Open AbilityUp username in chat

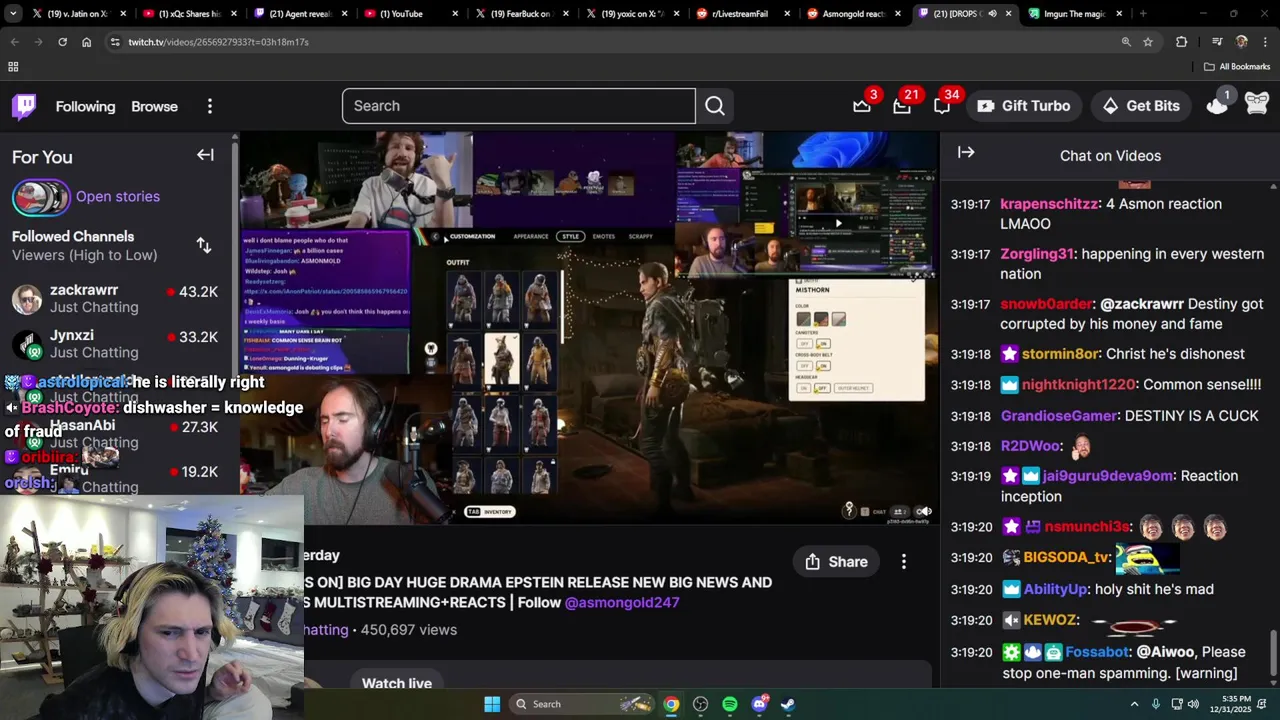pyautogui.click(x=1055, y=590)
